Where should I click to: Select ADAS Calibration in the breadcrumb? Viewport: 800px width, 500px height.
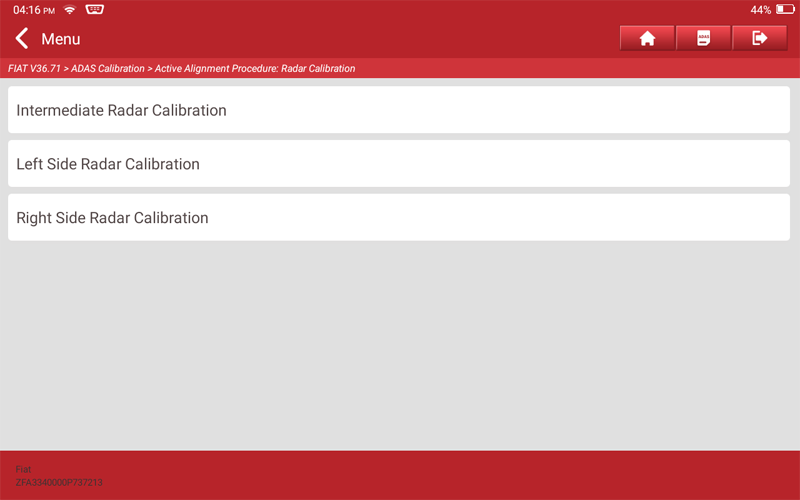pyautogui.click(x=108, y=69)
